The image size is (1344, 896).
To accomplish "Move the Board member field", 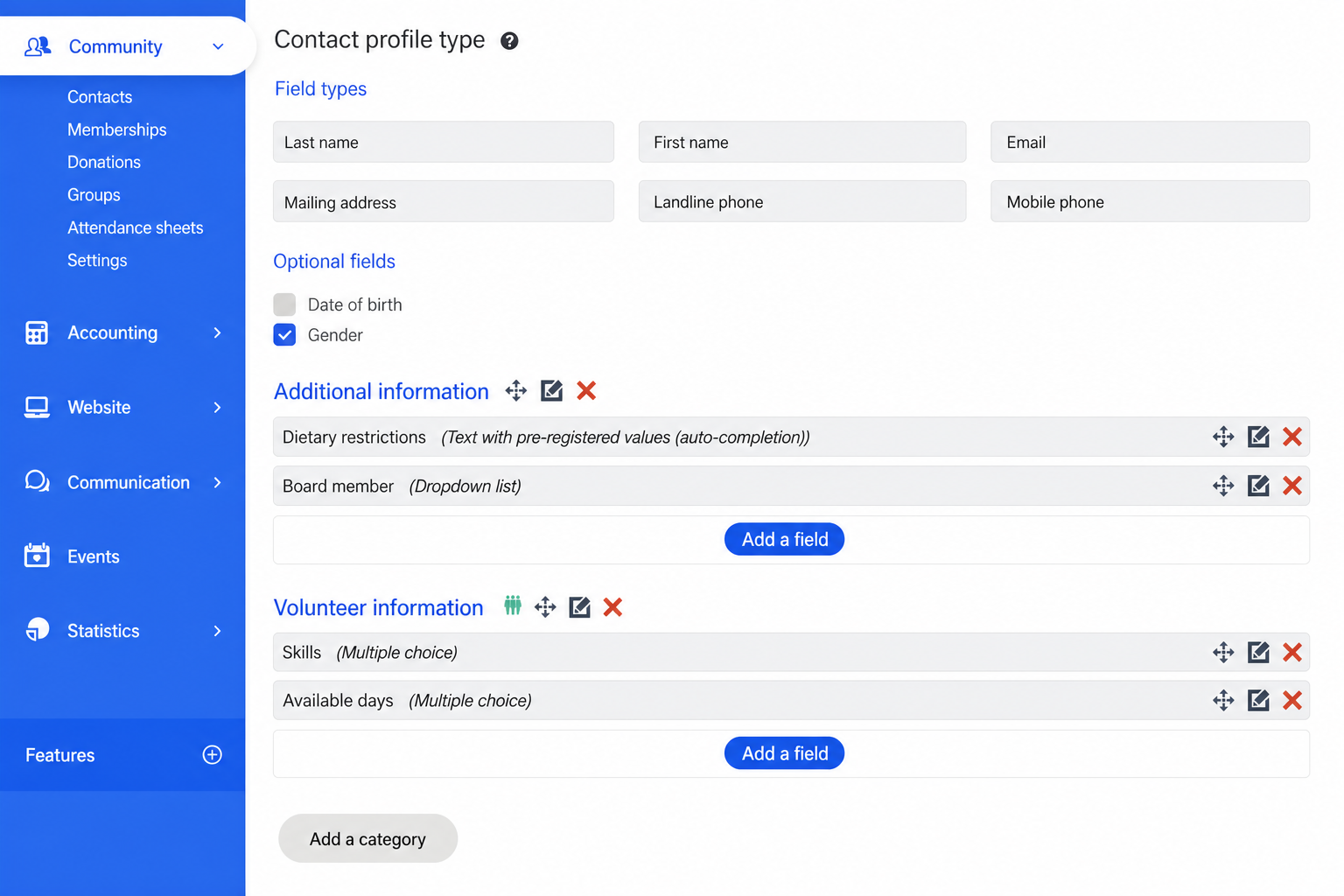I will click(1223, 486).
